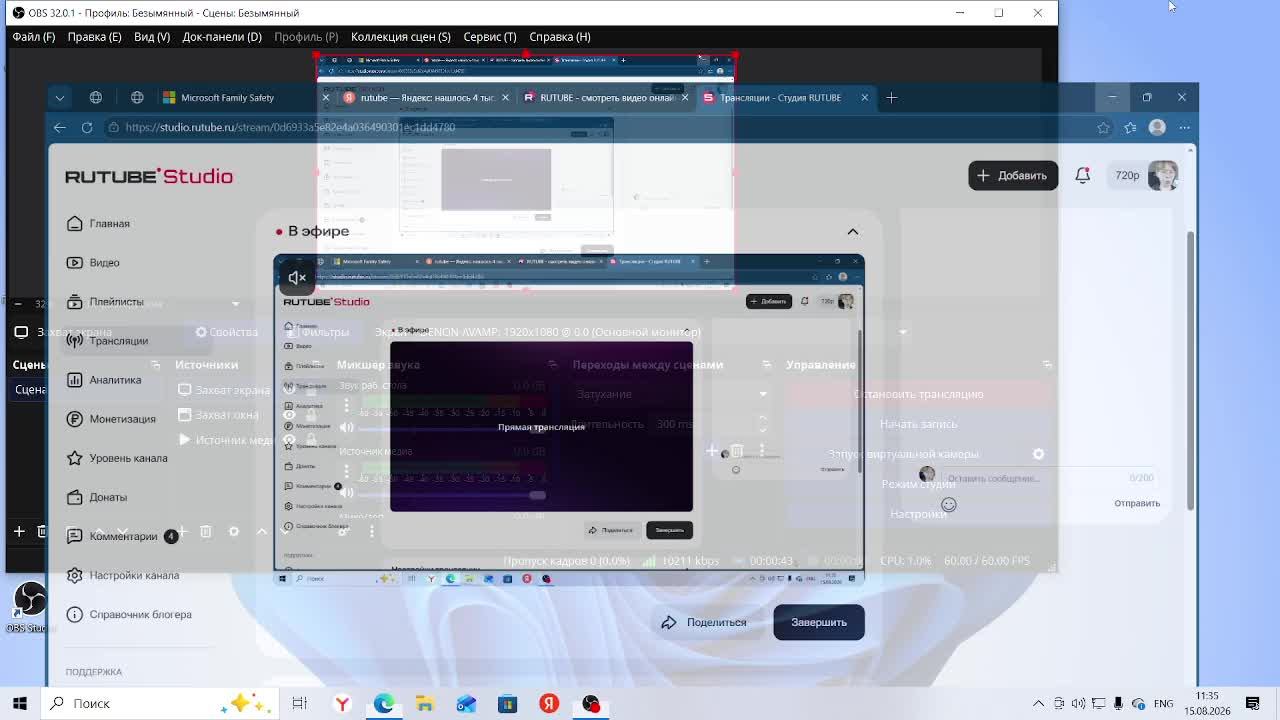Click the Поделиться share button
The height and width of the screenshot is (720, 1280).
704,622
